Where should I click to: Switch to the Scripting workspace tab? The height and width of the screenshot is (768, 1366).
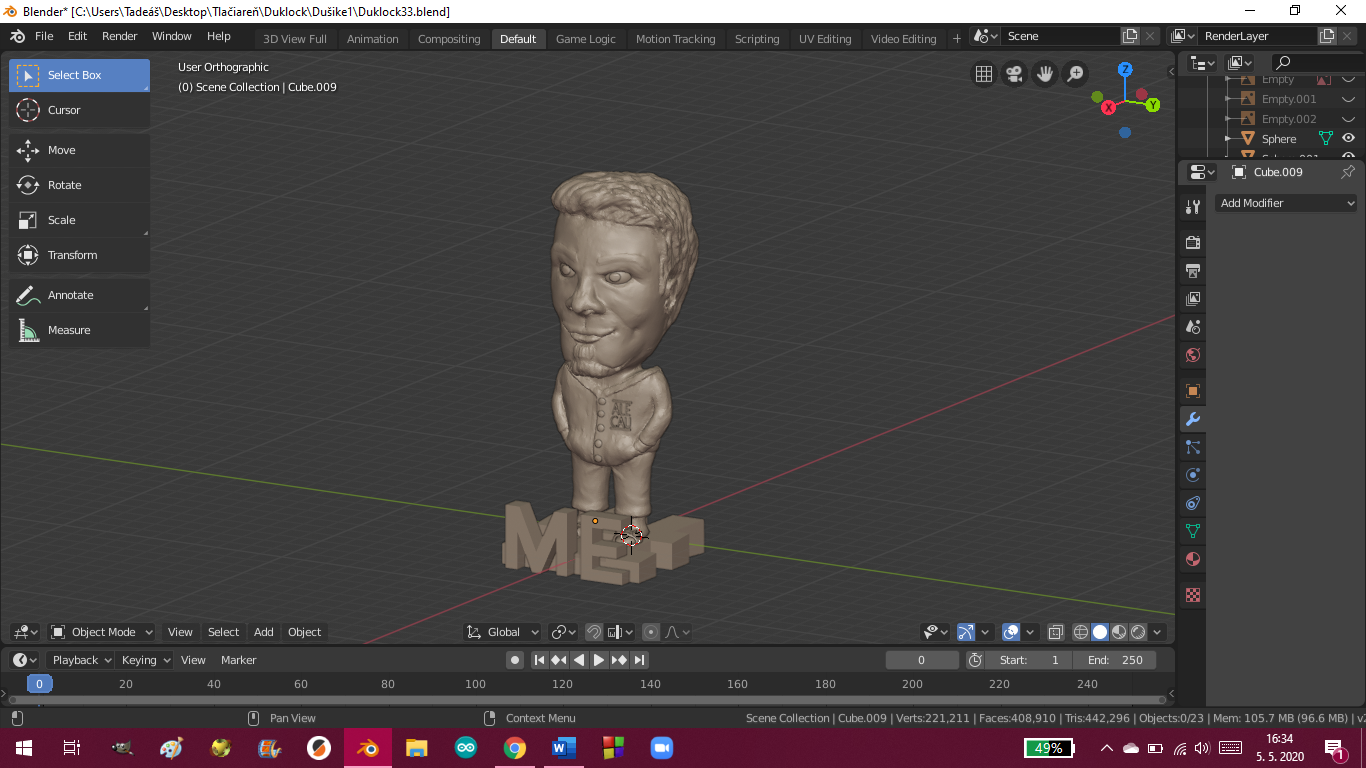click(757, 39)
